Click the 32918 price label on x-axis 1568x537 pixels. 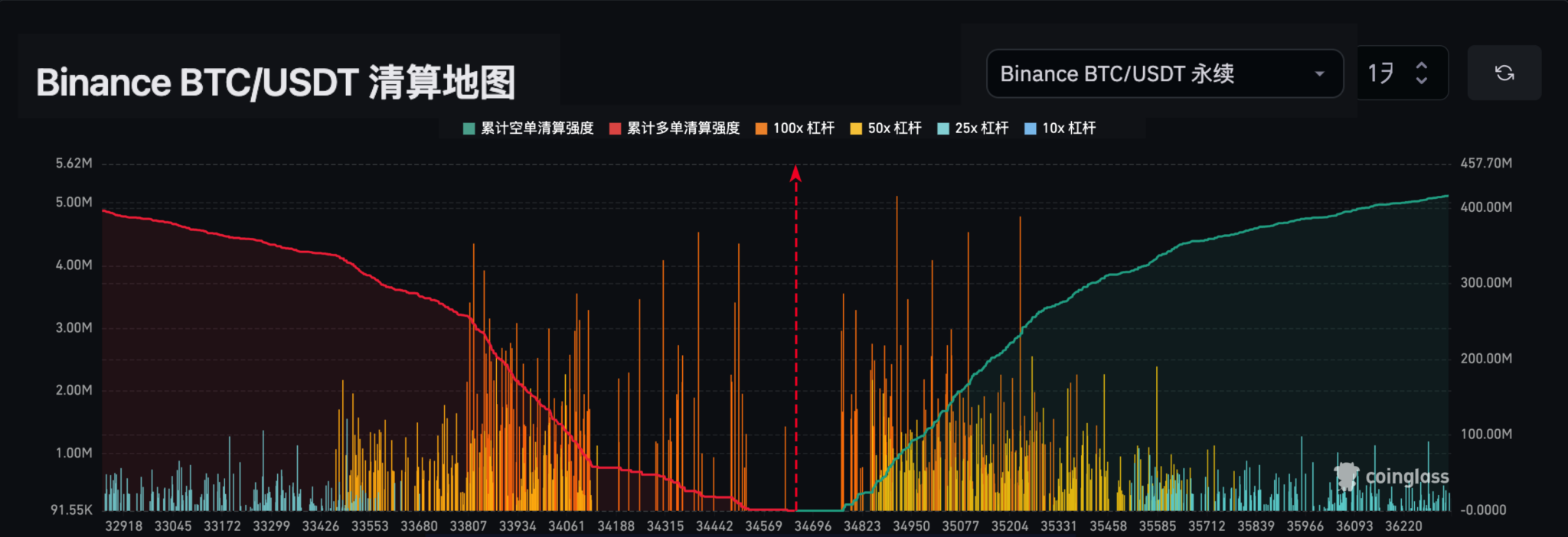(x=123, y=526)
